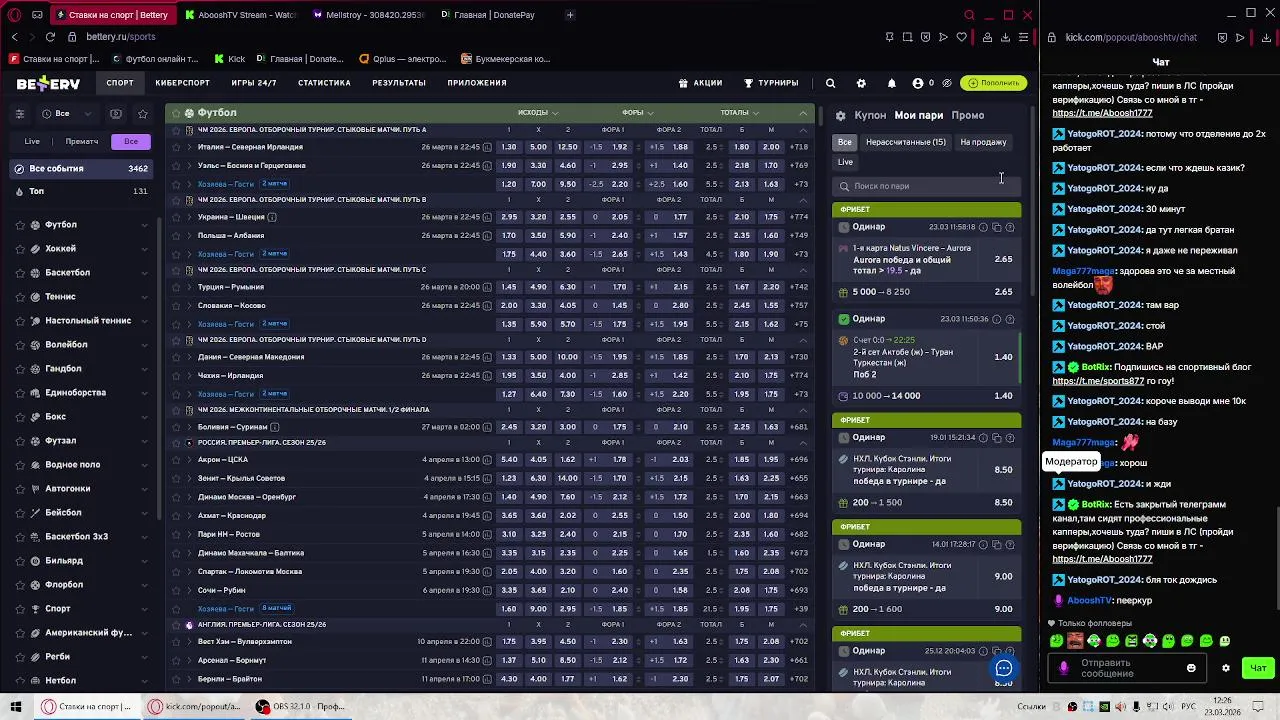Click the Бильярд sport icon
Screen dimensions: 1280x720
coord(35,561)
